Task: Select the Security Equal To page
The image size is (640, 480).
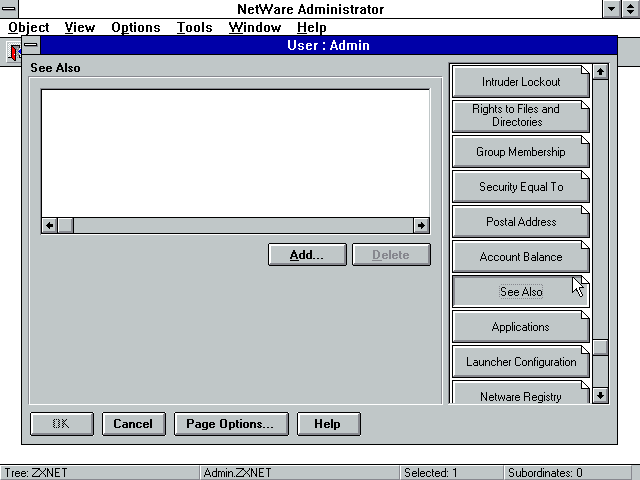Action: coord(520,187)
